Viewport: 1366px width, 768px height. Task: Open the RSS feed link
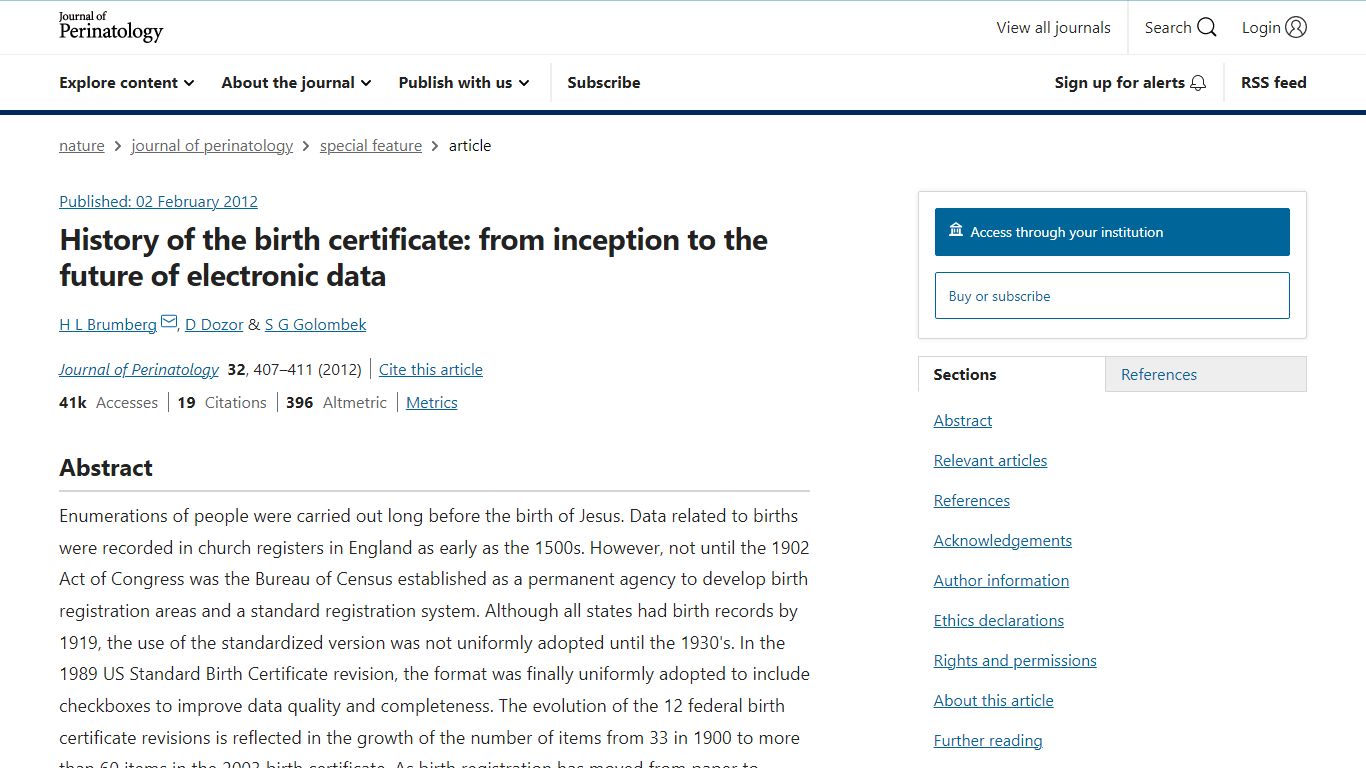(x=1274, y=83)
